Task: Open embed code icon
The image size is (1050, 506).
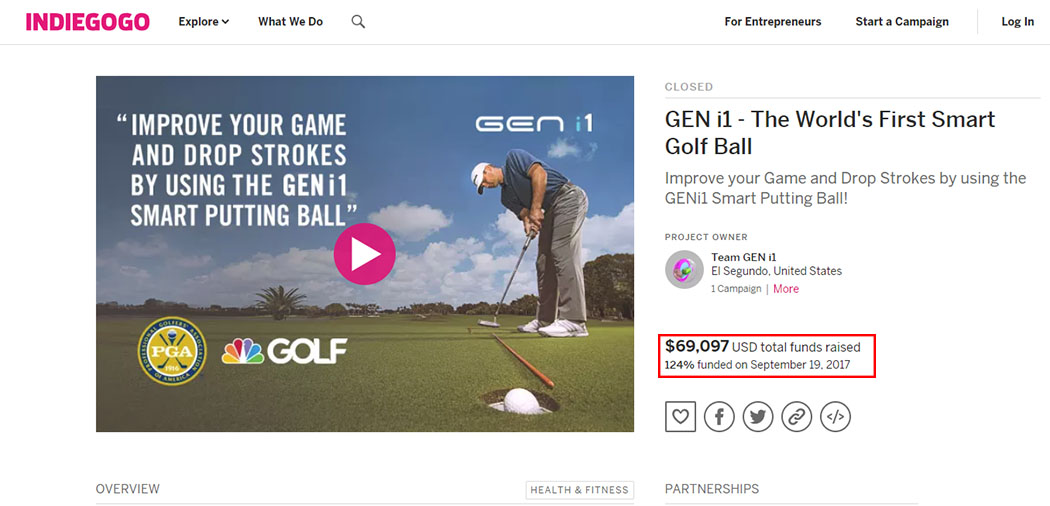Action: pyautogui.click(x=835, y=417)
